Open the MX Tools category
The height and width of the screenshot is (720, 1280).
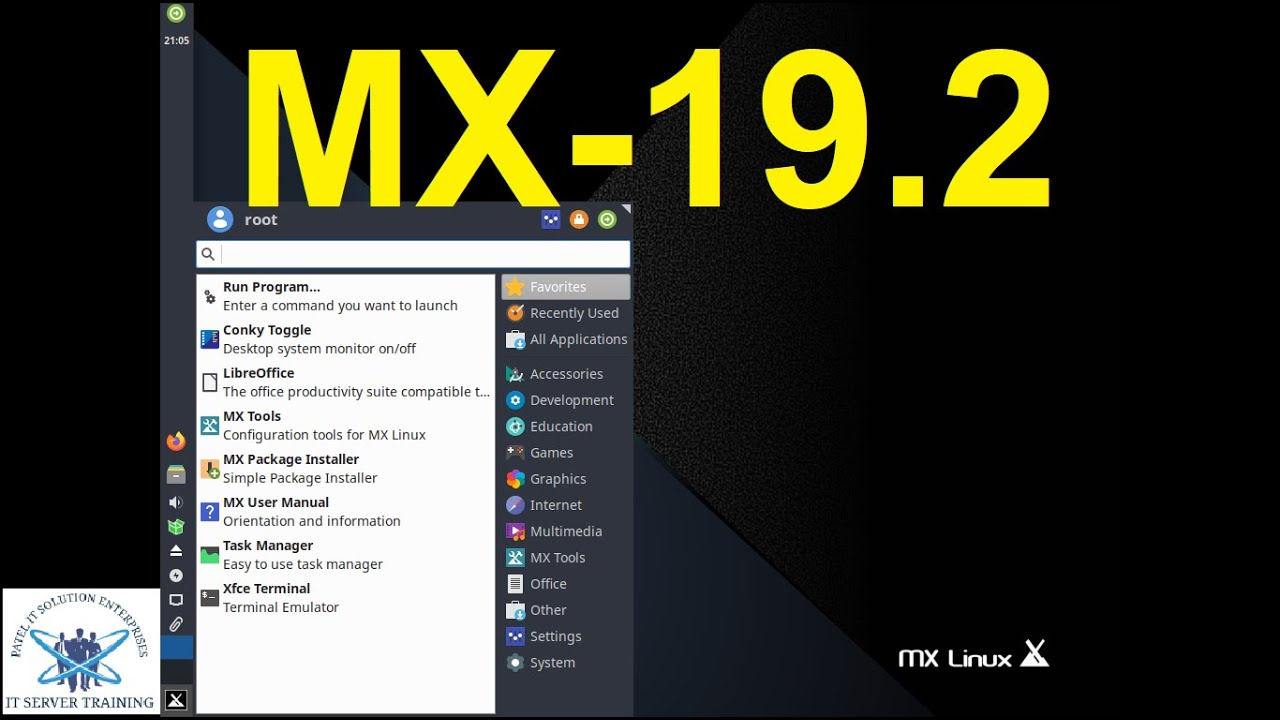tap(566, 558)
